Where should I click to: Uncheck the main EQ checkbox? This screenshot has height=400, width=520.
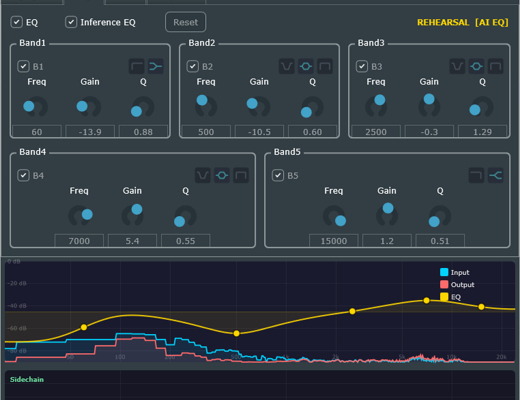(x=16, y=22)
